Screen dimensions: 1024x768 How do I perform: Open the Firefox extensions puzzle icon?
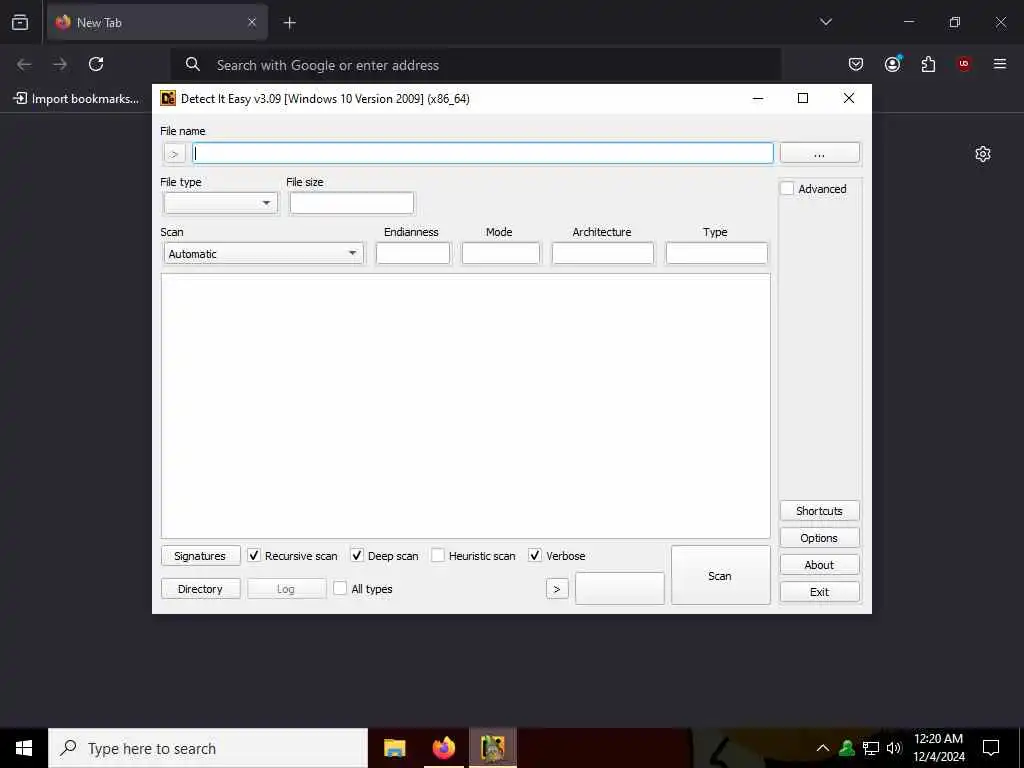928,64
